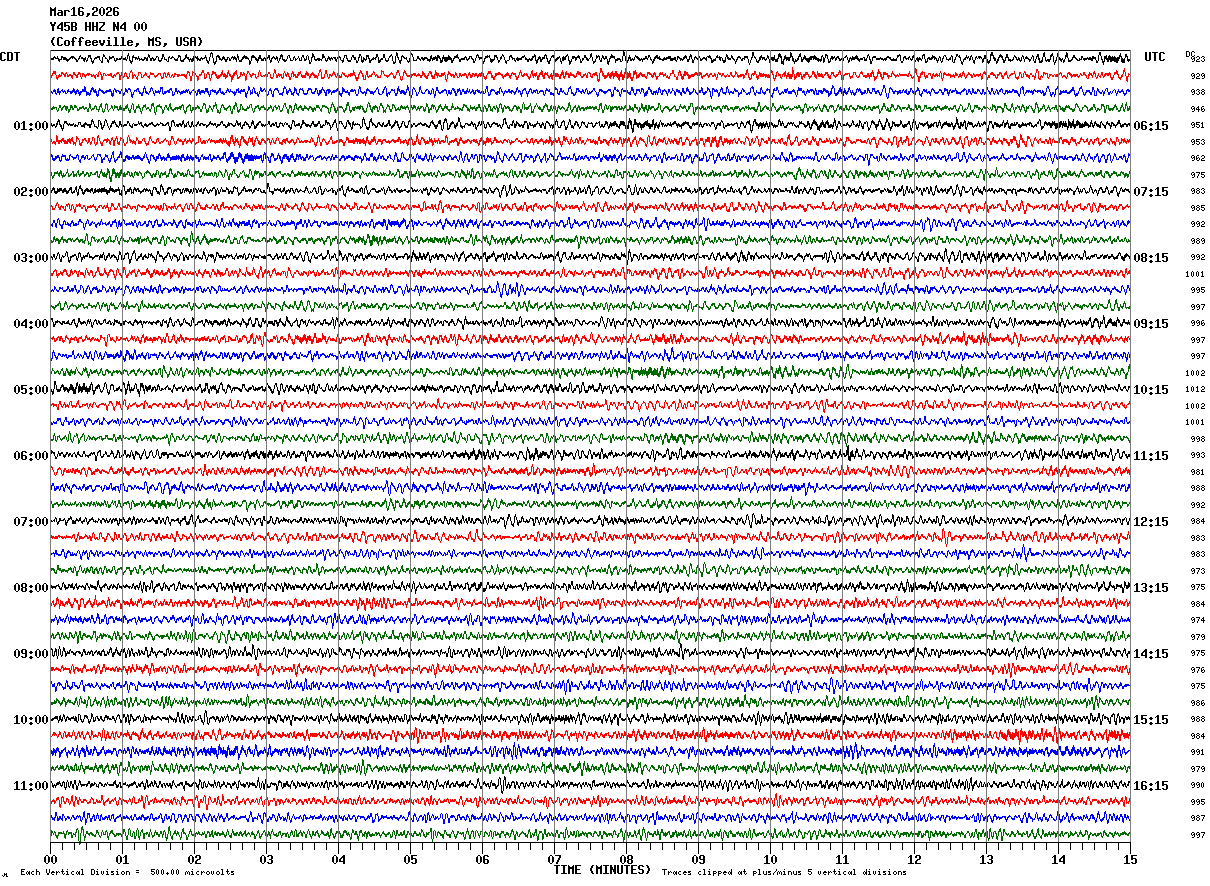1210x886 pixels.
Task: Click the Mar16,2026 date header
Action: click(84, 12)
